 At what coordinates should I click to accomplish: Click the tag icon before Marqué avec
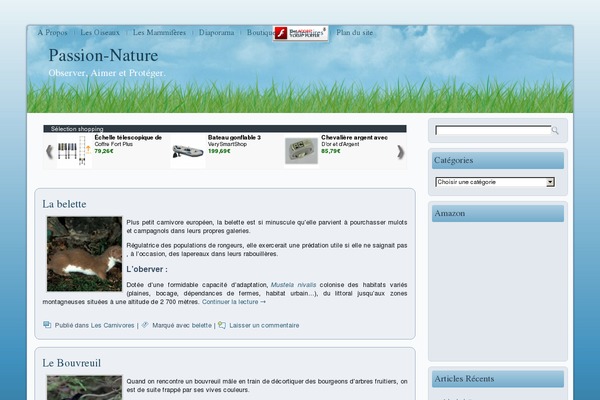145,325
